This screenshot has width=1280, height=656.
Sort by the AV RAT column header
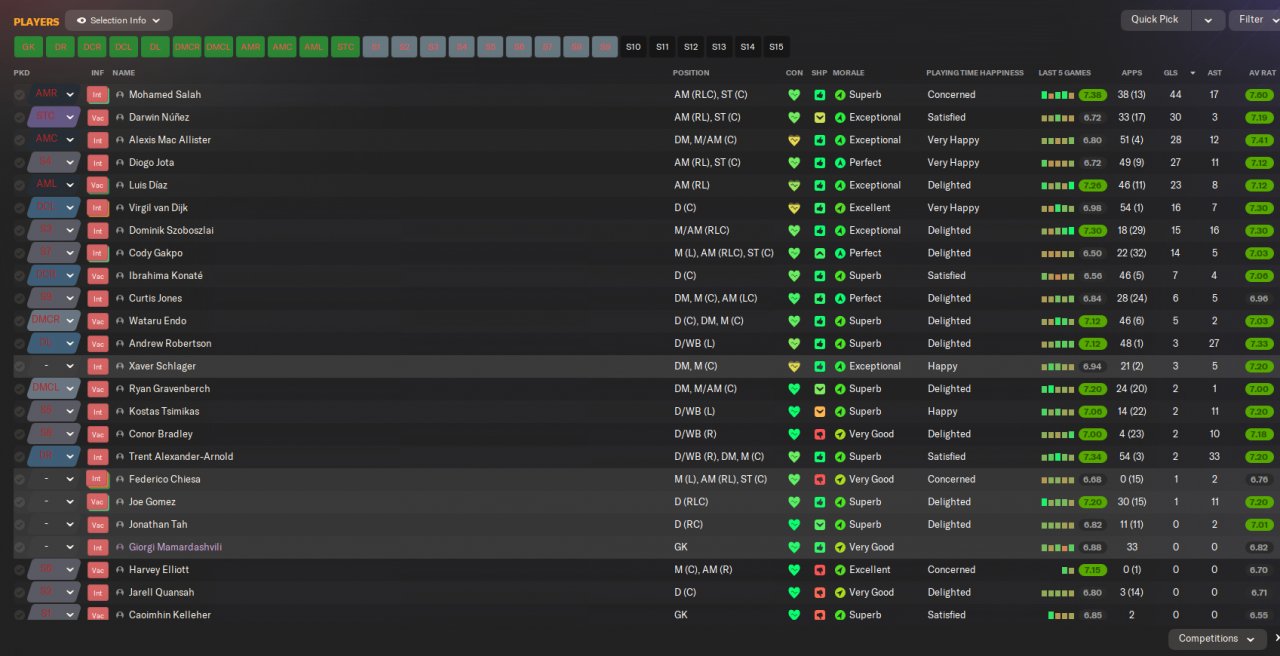click(x=1263, y=73)
